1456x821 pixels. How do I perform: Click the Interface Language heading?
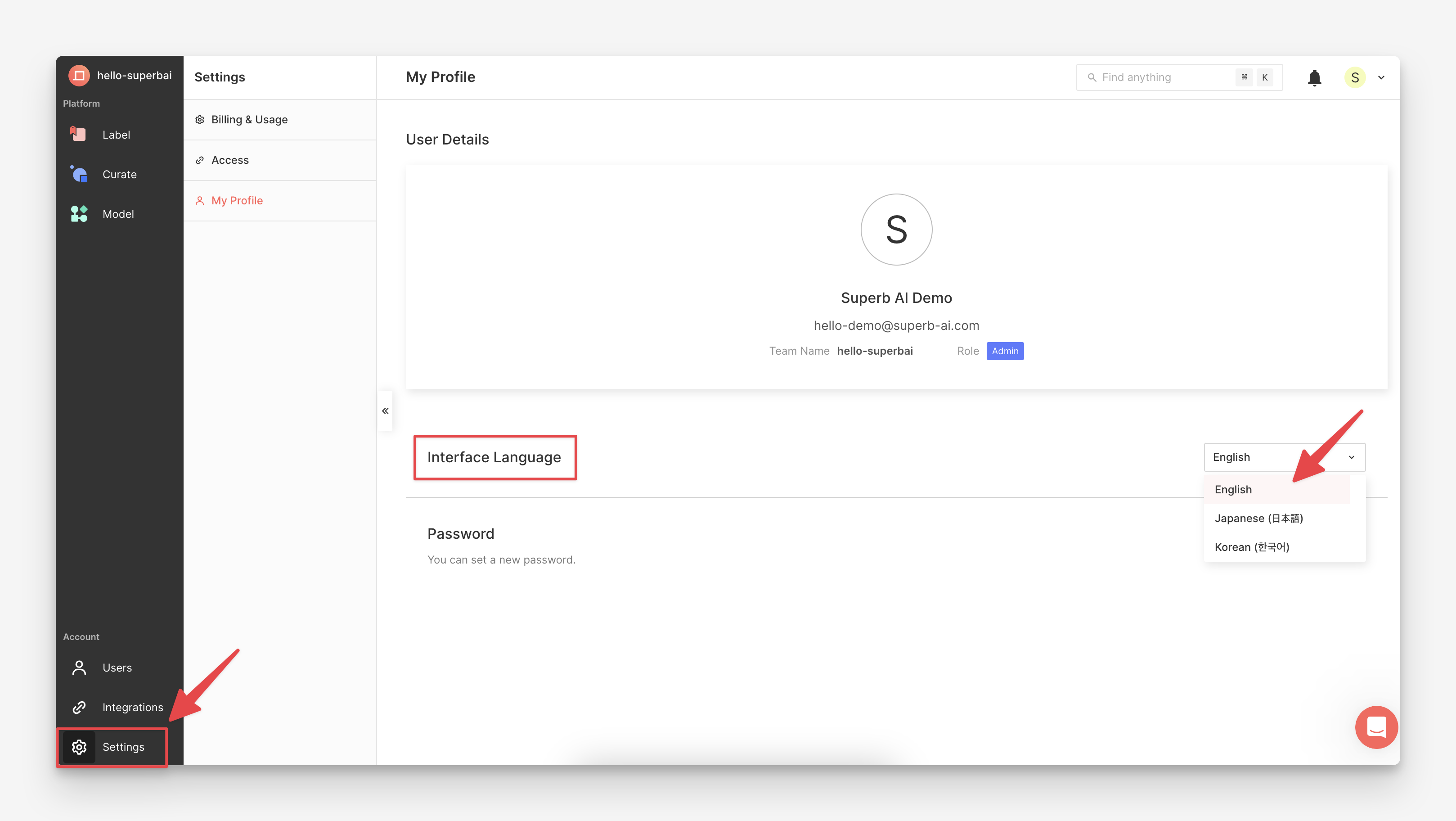494,457
